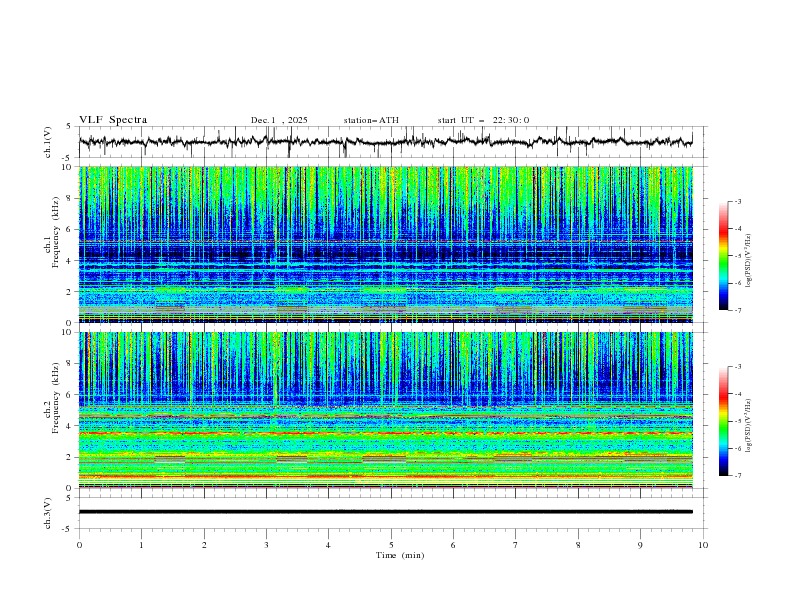Viewport: 792px width, 612px height.
Task: Click the ch.2 spectrogram color bar
Action: coord(723,421)
